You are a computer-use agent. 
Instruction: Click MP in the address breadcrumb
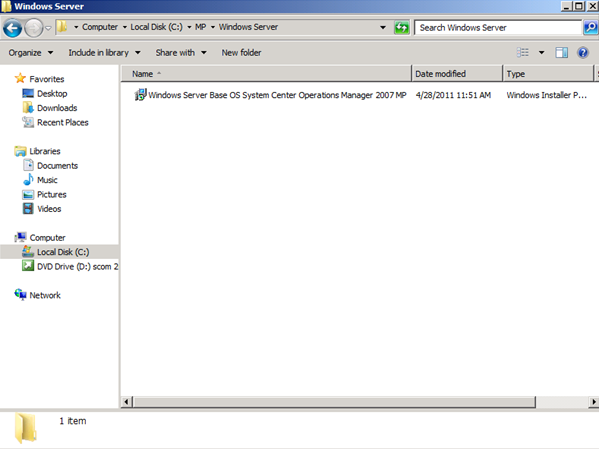201,27
